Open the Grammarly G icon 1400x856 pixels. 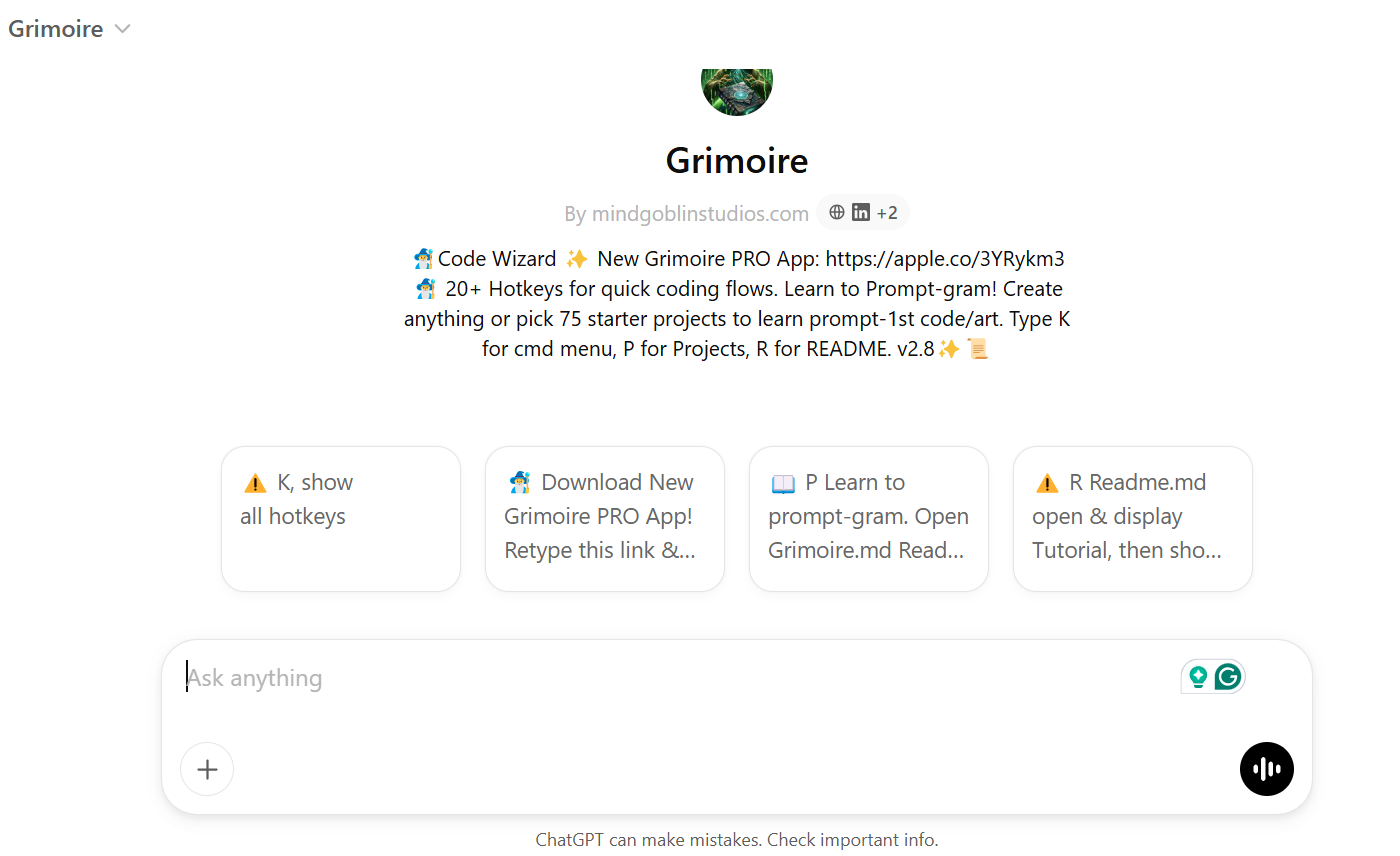(x=1228, y=677)
